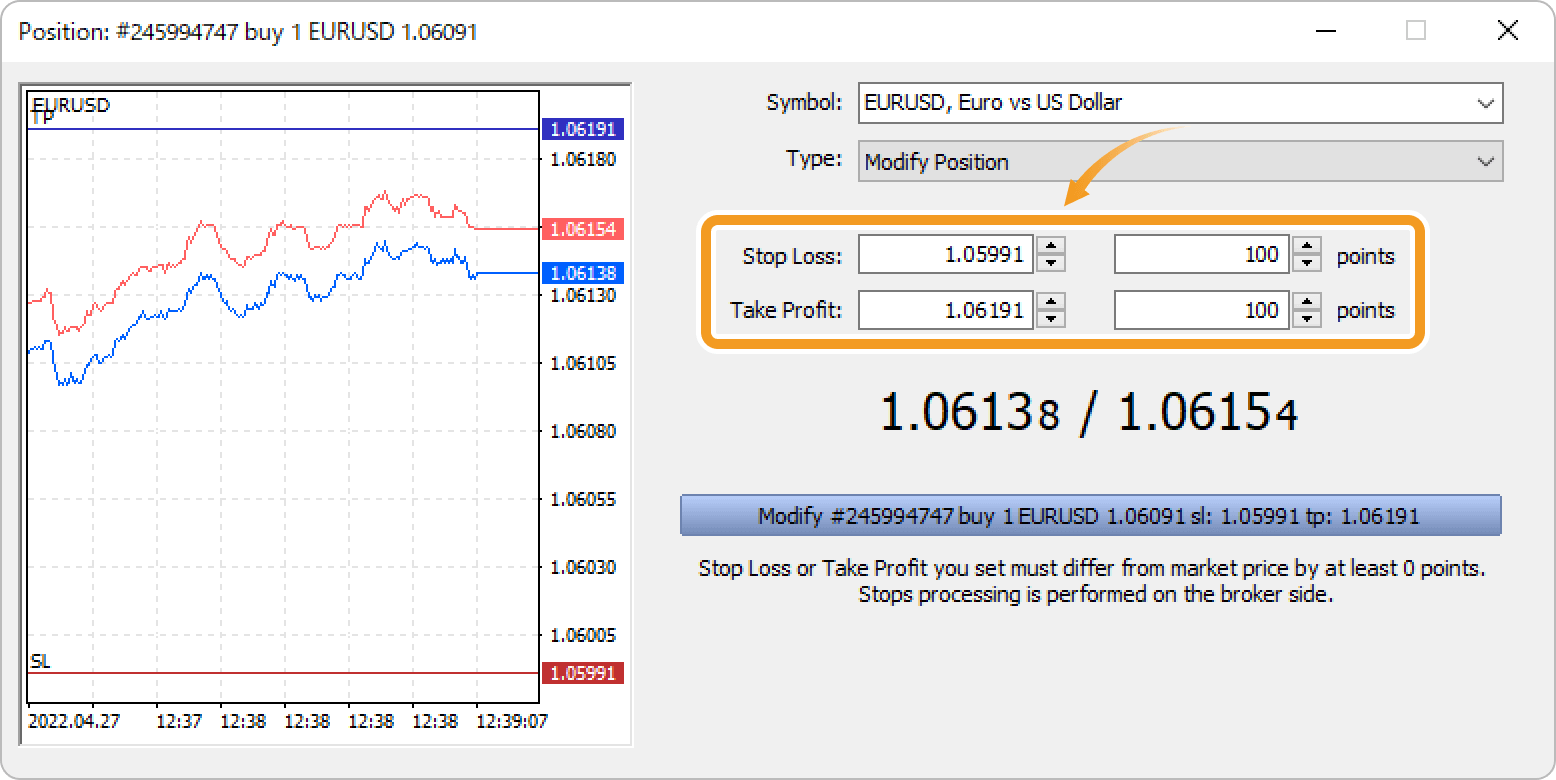This screenshot has width=1556, height=780.
Task: Decrease the Stop Loss points value by one
Action: click(1307, 261)
